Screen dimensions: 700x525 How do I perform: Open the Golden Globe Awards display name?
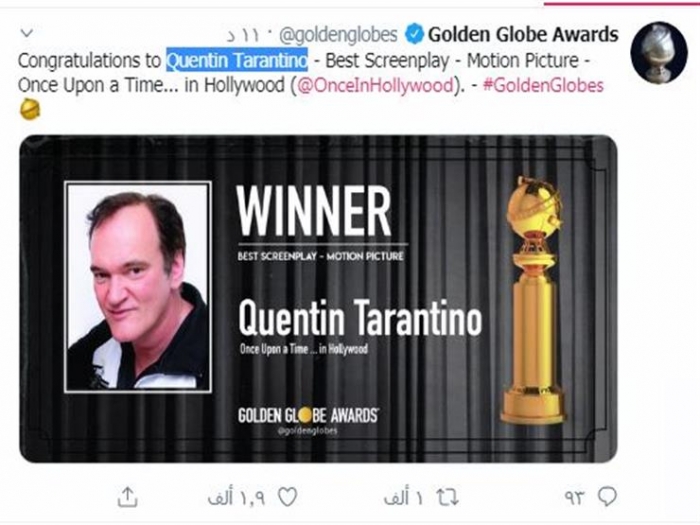(523, 34)
